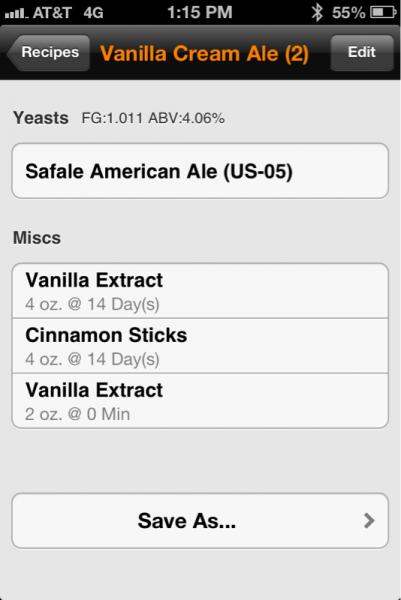Tap the Yeasts section header

coord(41,118)
